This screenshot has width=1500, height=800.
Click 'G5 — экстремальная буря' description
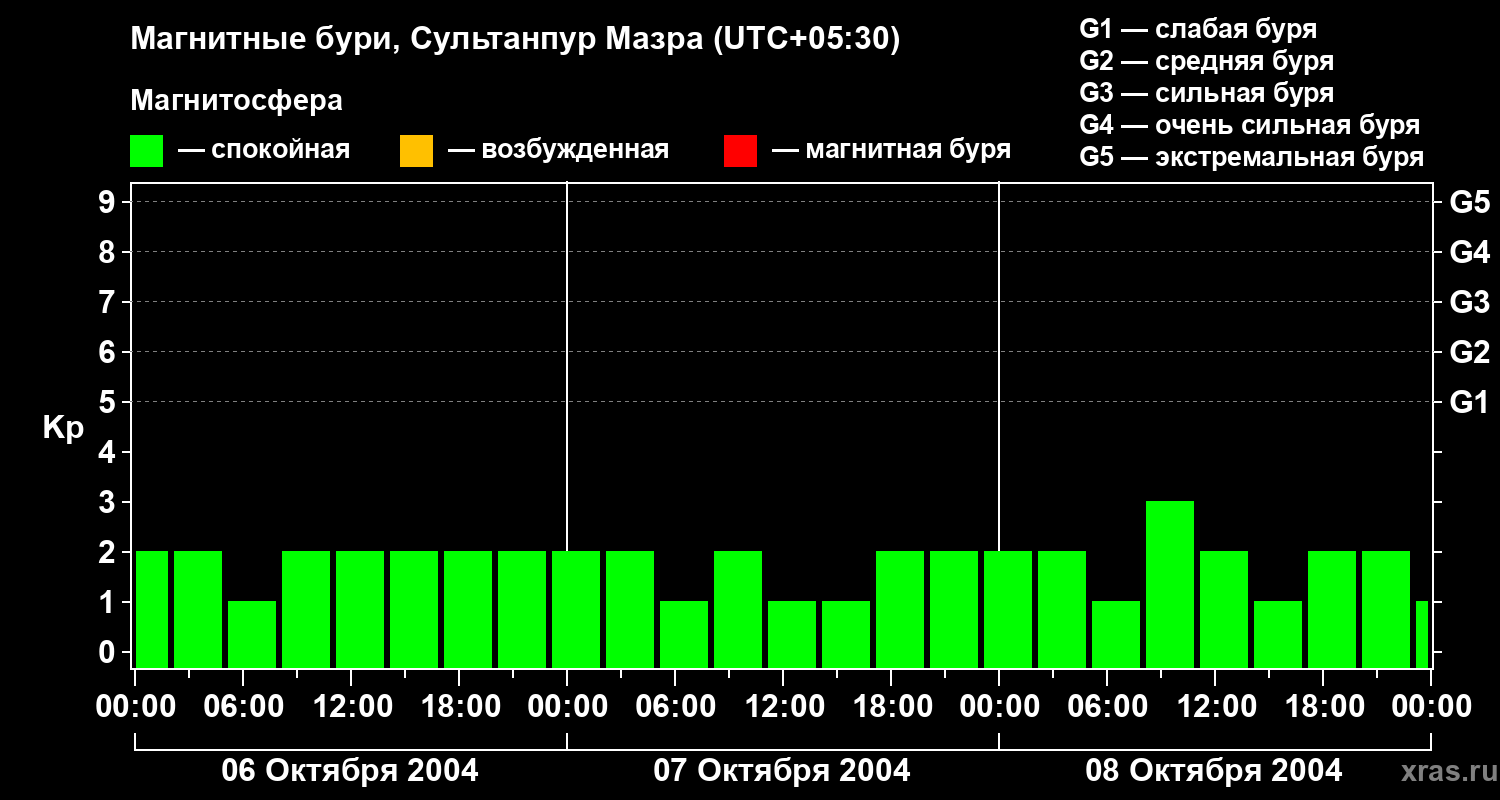1252,157
